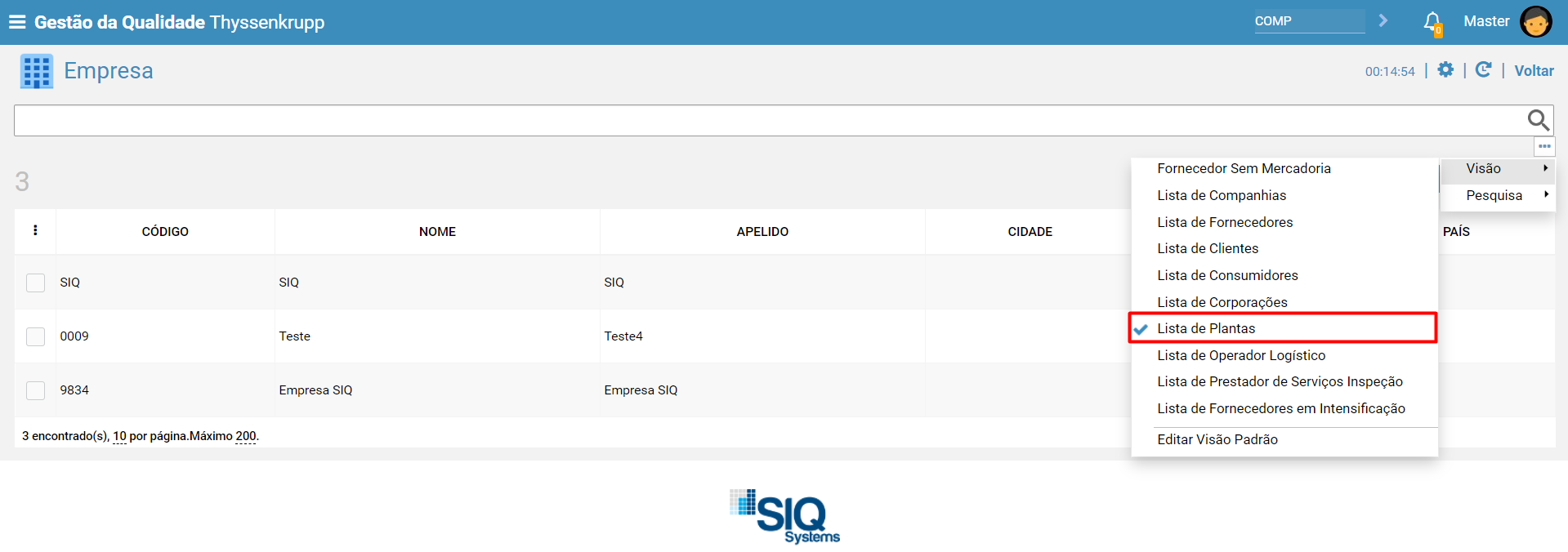This screenshot has height=552, width=1568.
Task: Sort by the CÓDIGO column header
Action: [165, 232]
